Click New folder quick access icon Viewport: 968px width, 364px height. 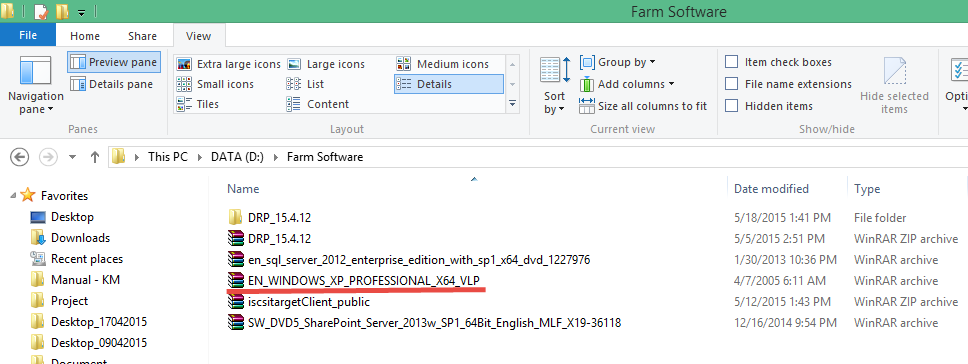pyautogui.click(x=62, y=11)
